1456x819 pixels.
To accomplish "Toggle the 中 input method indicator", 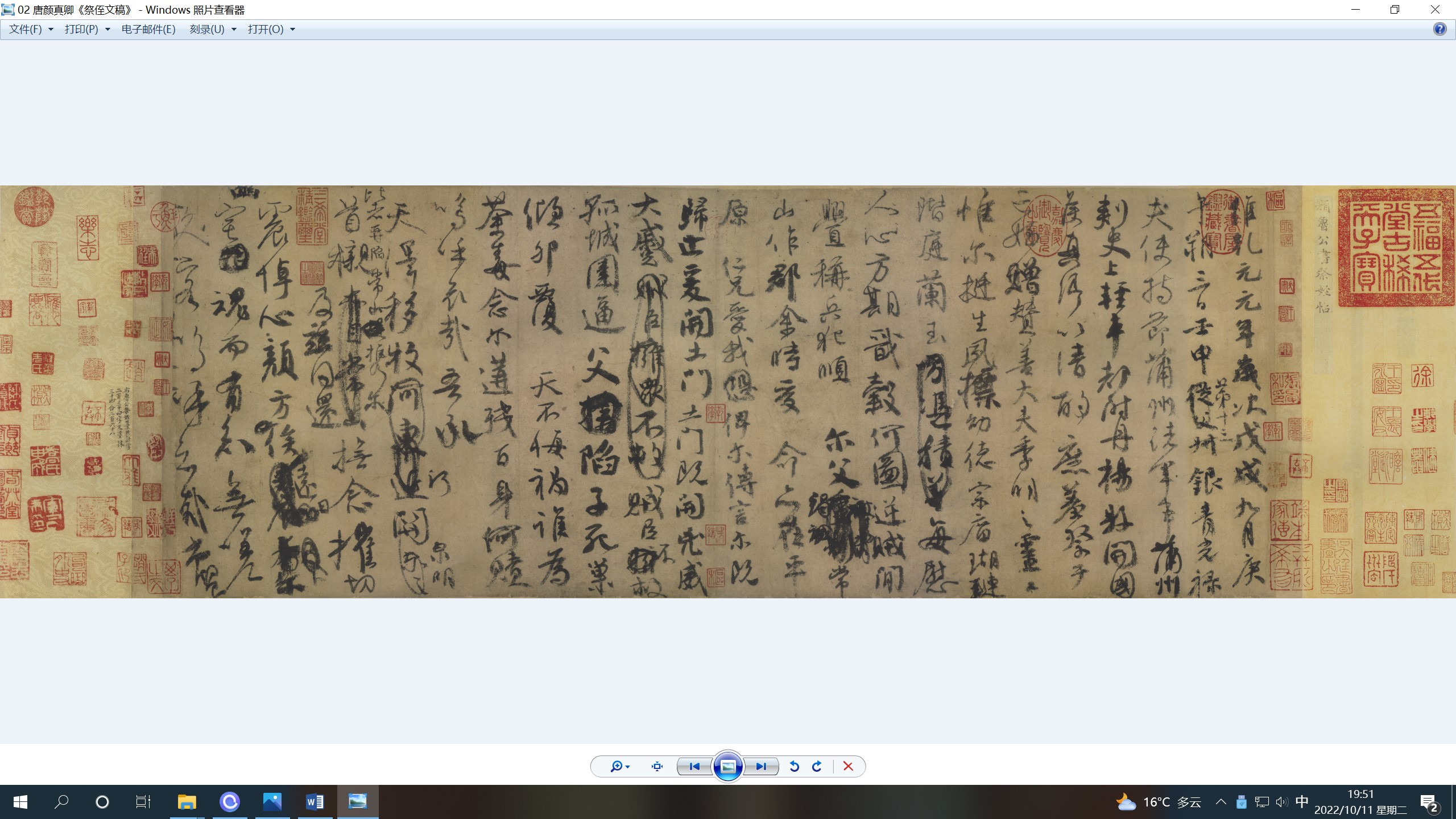I will (1302, 802).
